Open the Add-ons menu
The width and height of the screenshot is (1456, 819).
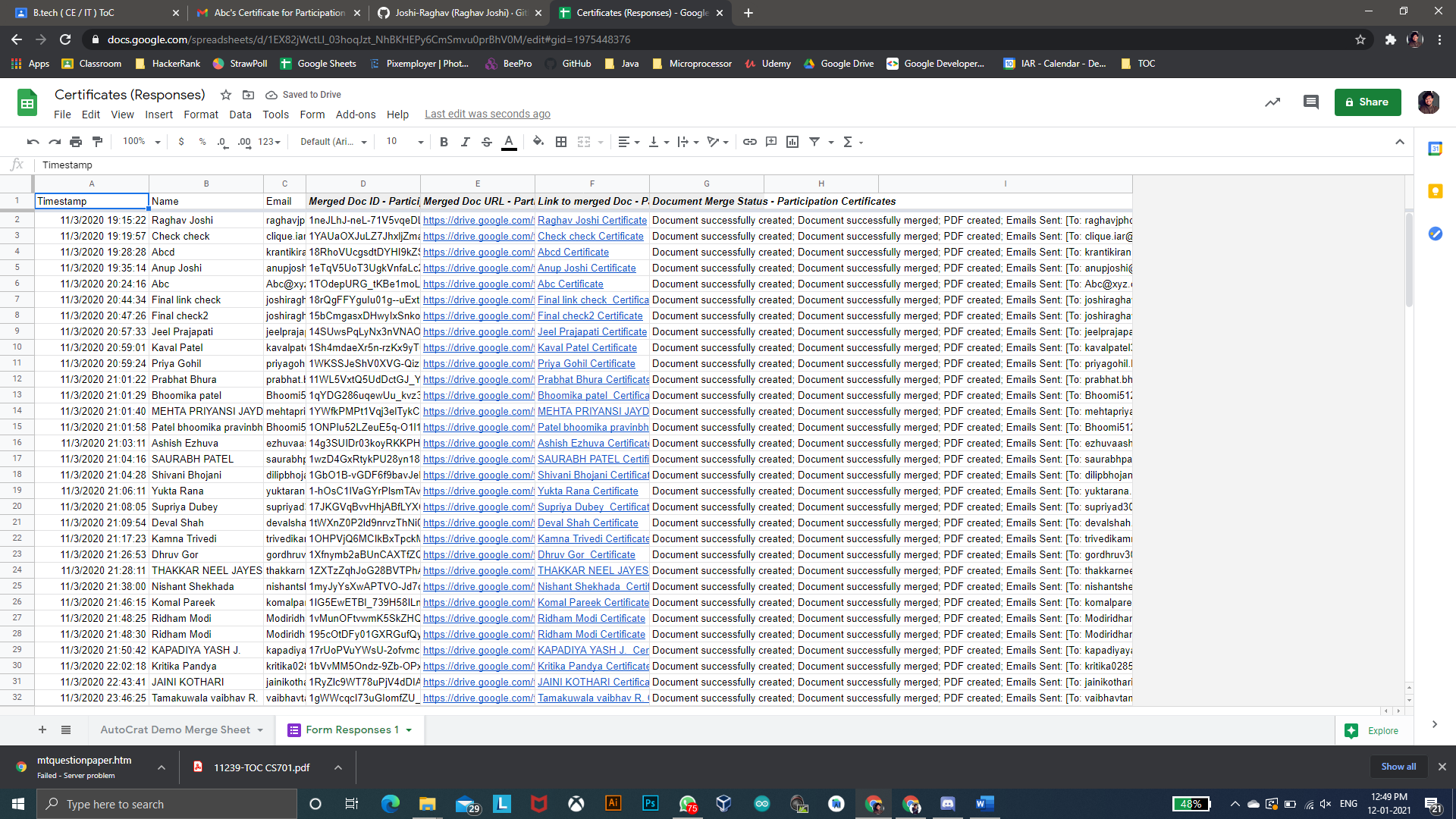(355, 115)
